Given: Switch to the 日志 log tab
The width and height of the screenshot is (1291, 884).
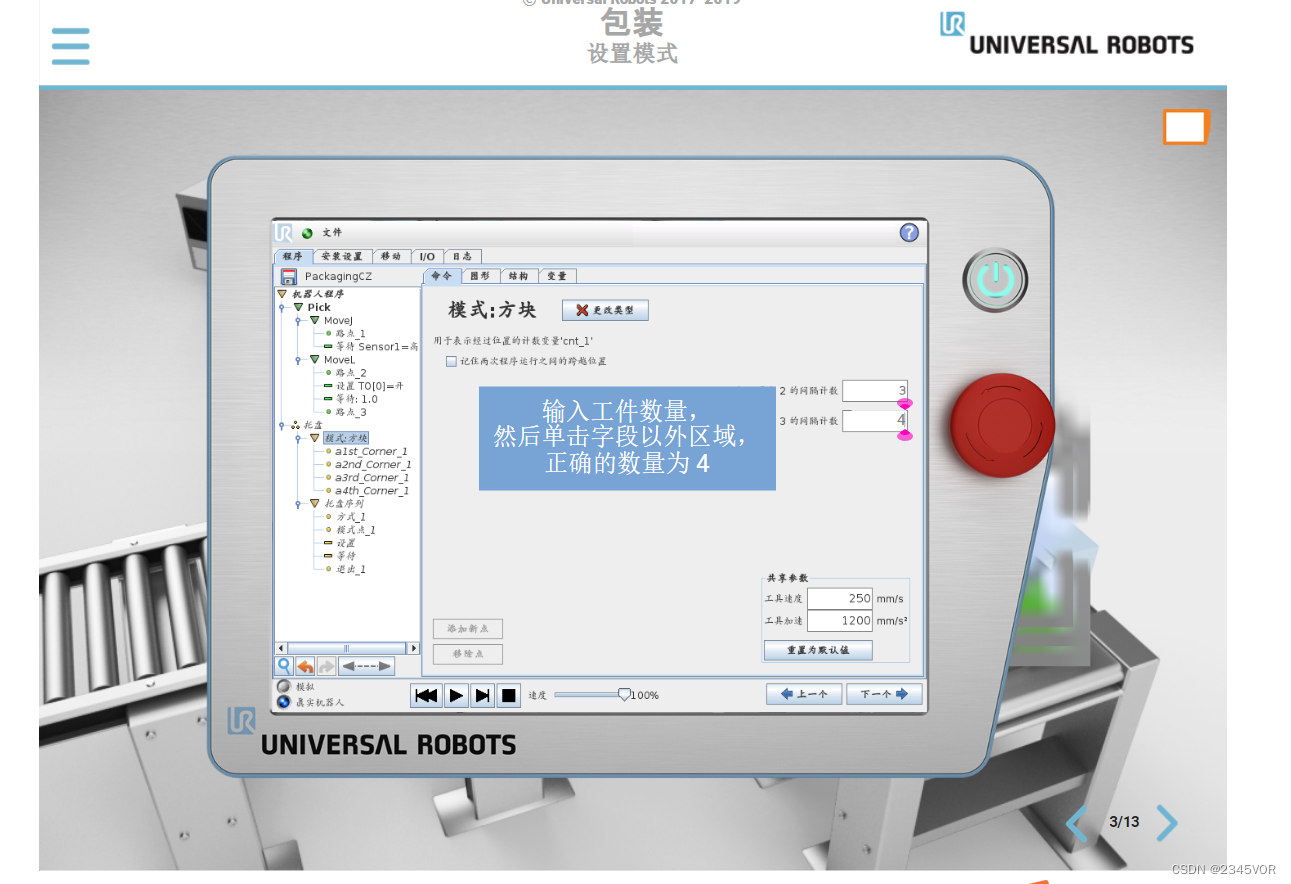Looking at the screenshot, I should pos(462,256).
